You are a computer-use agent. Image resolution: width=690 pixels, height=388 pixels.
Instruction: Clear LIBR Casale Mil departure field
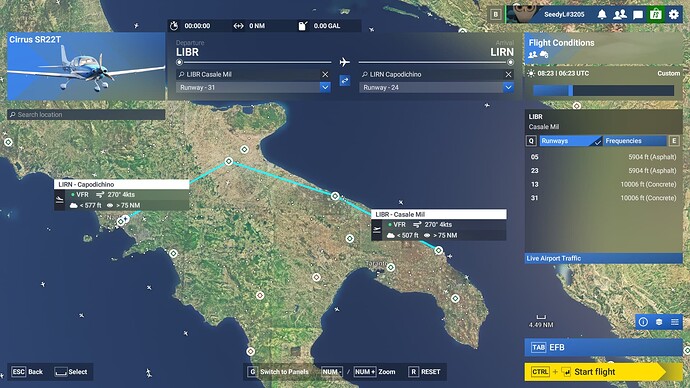tap(325, 74)
